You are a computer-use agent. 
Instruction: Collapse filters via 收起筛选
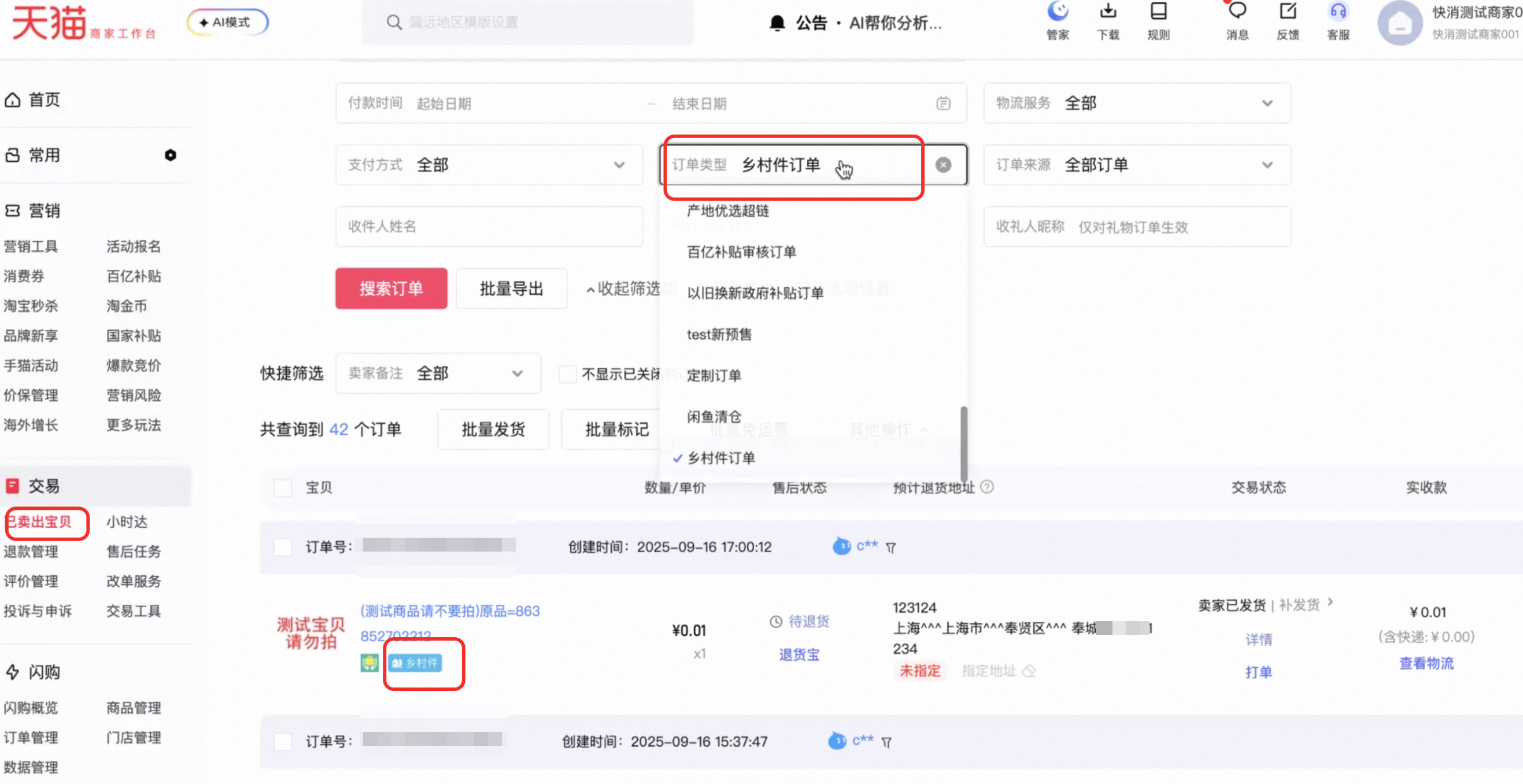click(x=623, y=289)
